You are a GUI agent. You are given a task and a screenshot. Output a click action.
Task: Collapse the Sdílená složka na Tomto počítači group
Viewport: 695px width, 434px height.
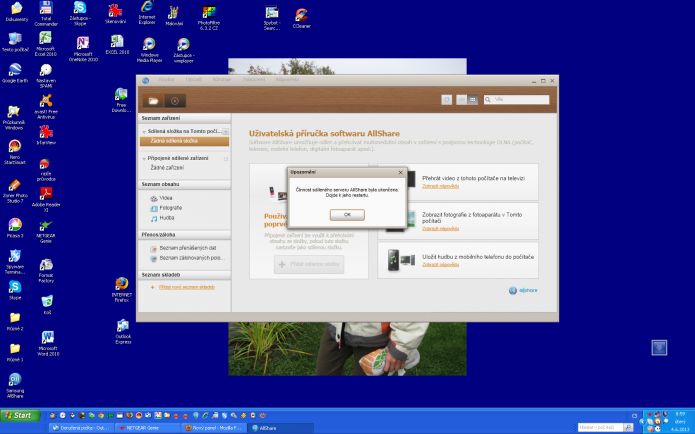click(x=144, y=132)
